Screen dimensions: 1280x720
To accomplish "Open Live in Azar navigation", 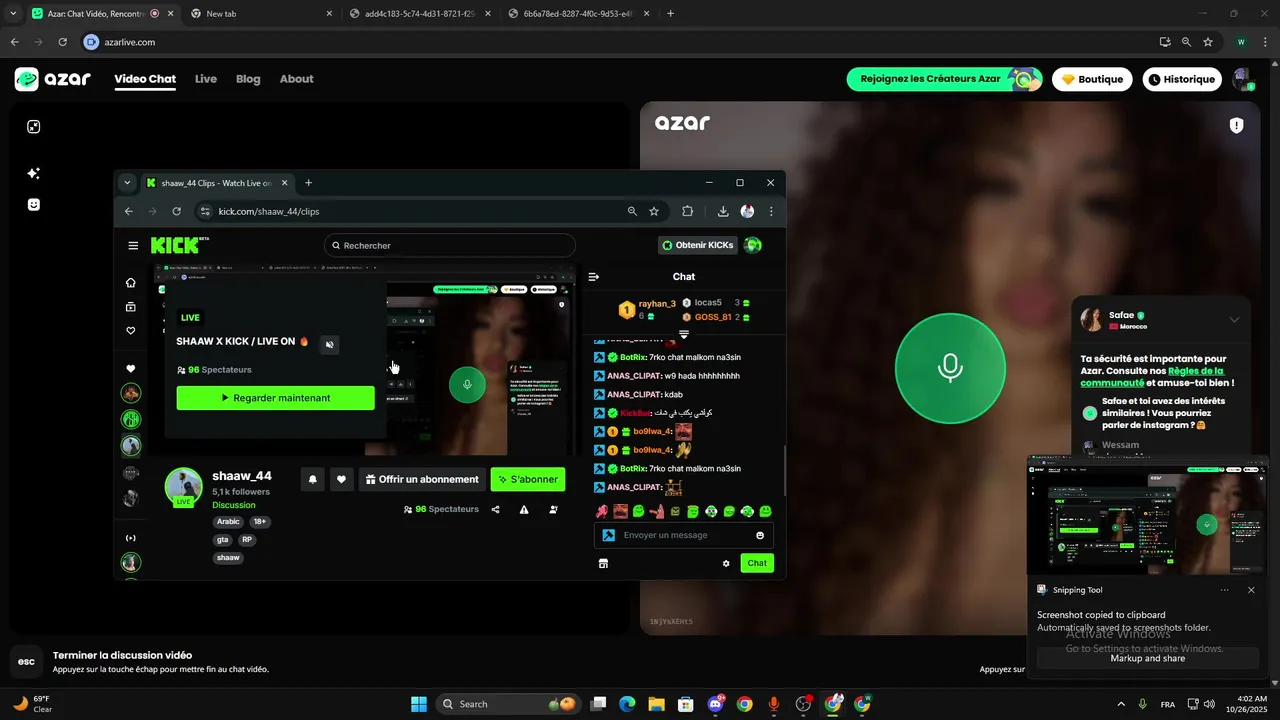I will coord(206,79).
